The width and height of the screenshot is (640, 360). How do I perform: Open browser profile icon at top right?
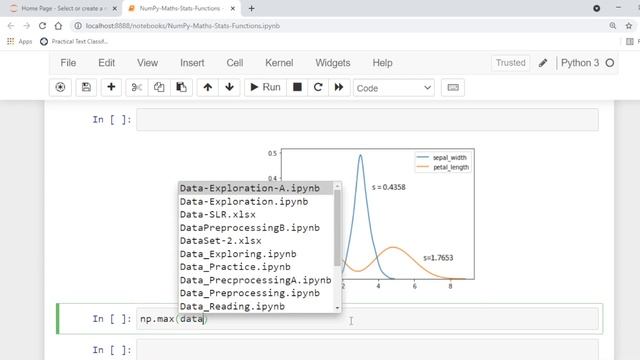coord(596,8)
